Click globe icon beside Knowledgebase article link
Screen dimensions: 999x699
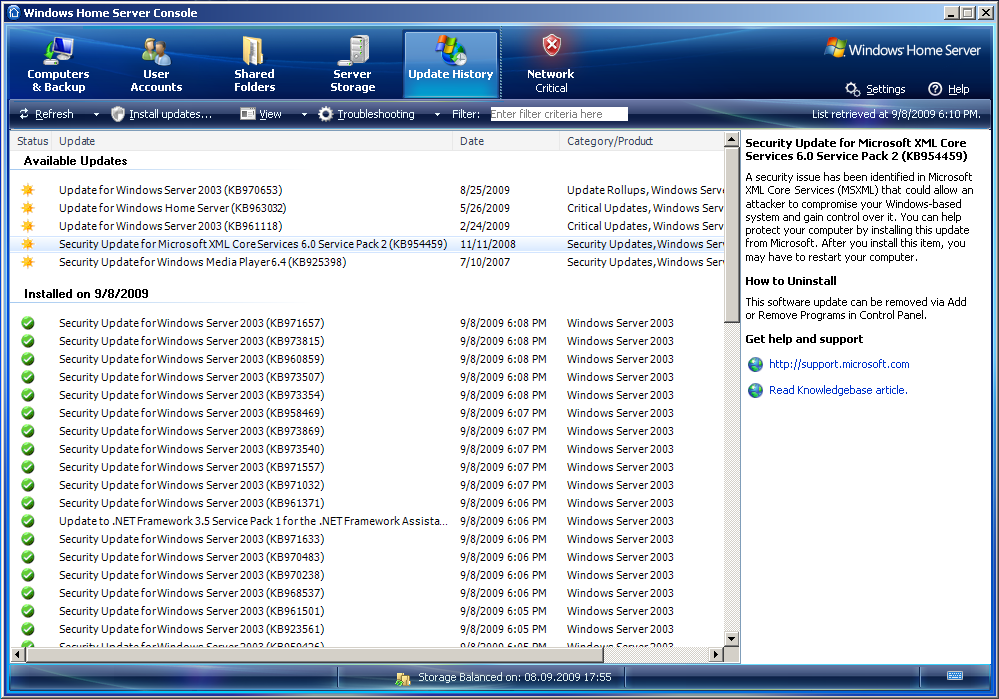755,391
